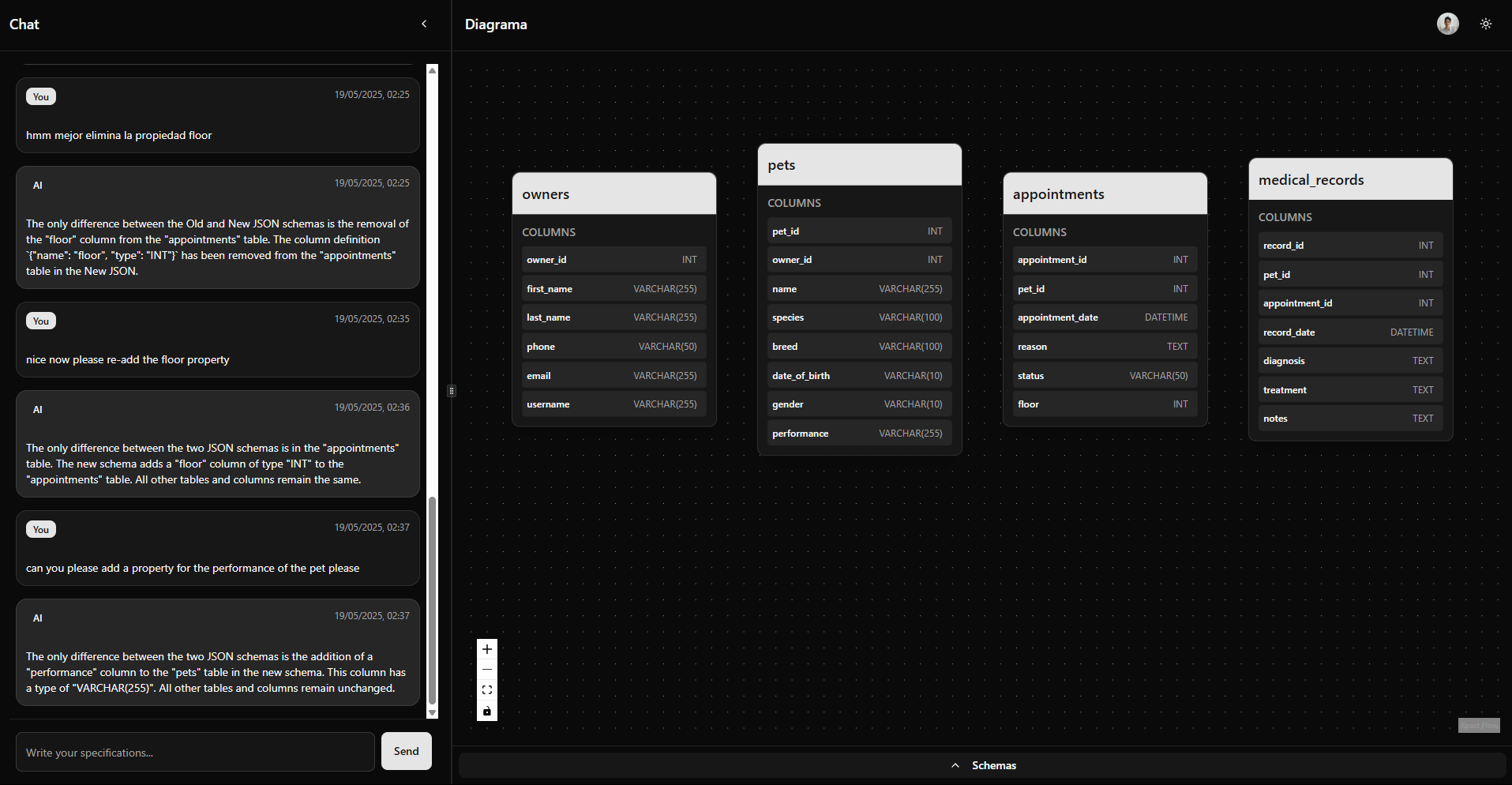
Task: Fit the diagram to view
Action: click(x=487, y=690)
